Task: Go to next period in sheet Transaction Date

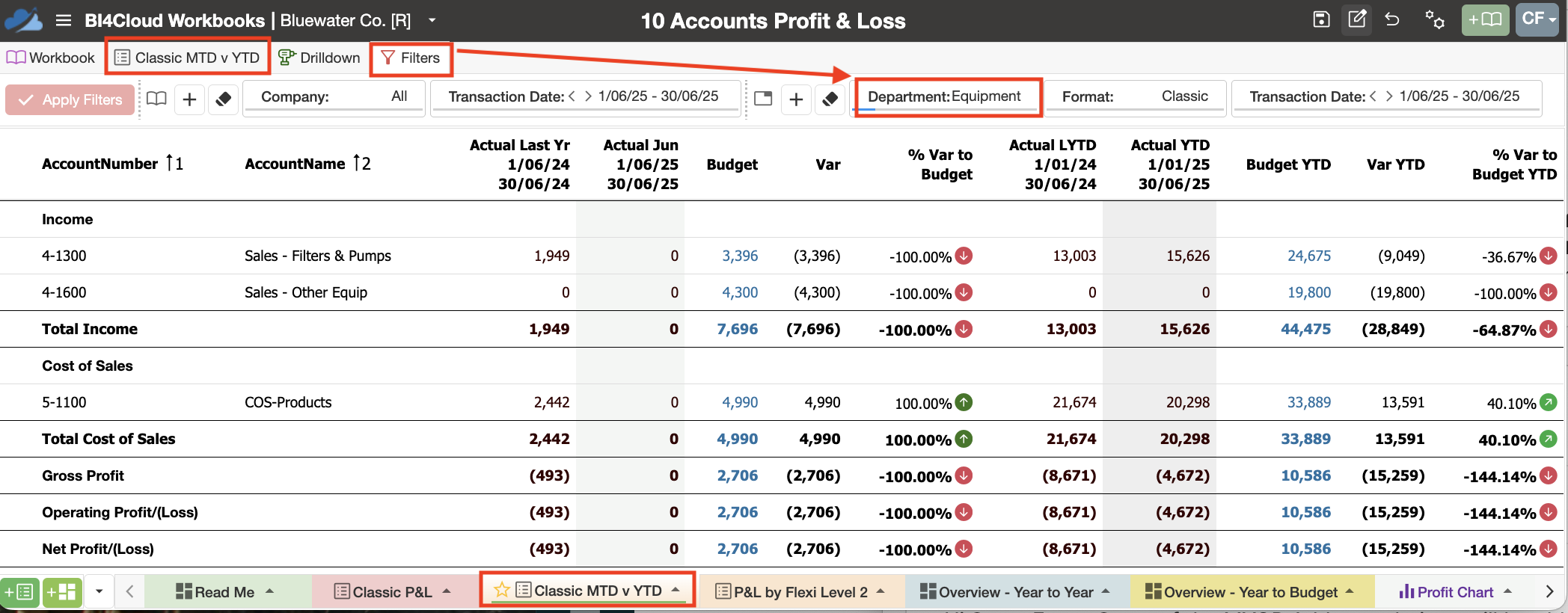Action: coord(1389,96)
